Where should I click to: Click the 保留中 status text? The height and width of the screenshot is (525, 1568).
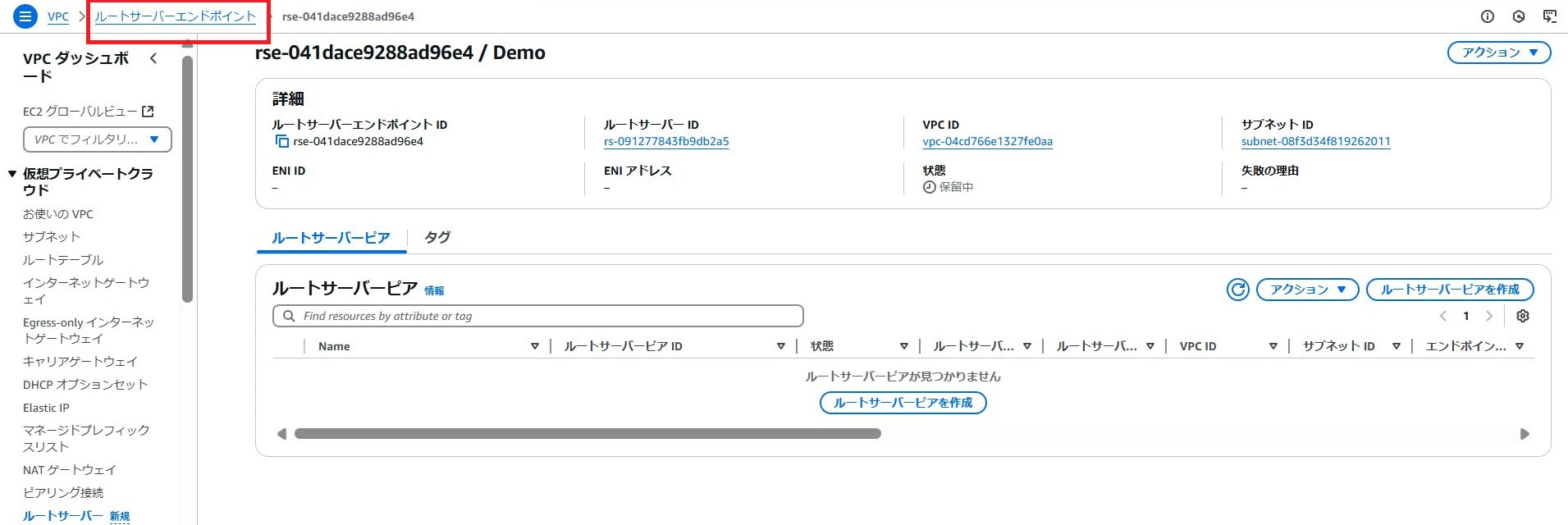(x=956, y=187)
